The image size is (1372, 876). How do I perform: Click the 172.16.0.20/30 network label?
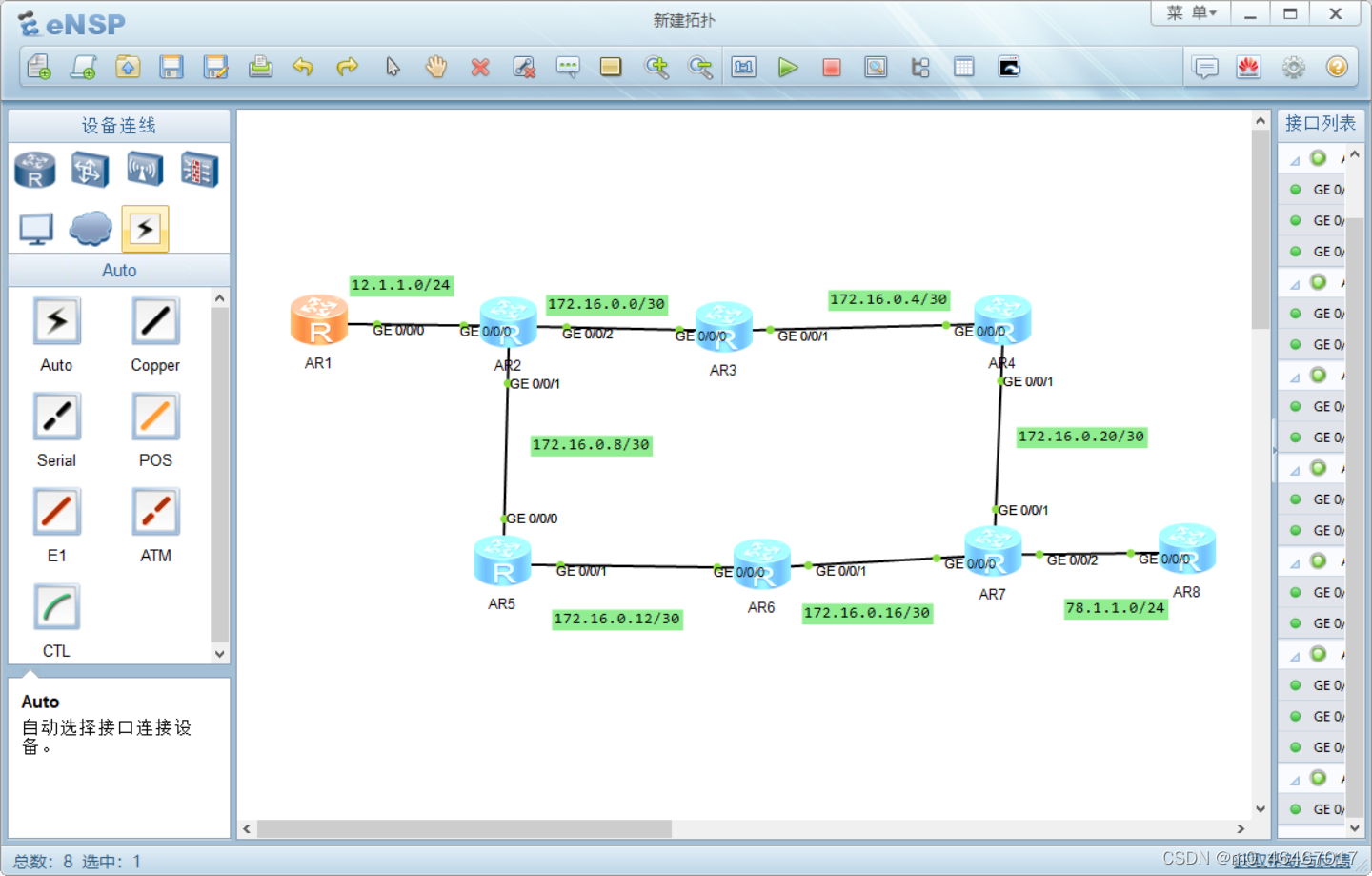click(x=1081, y=437)
